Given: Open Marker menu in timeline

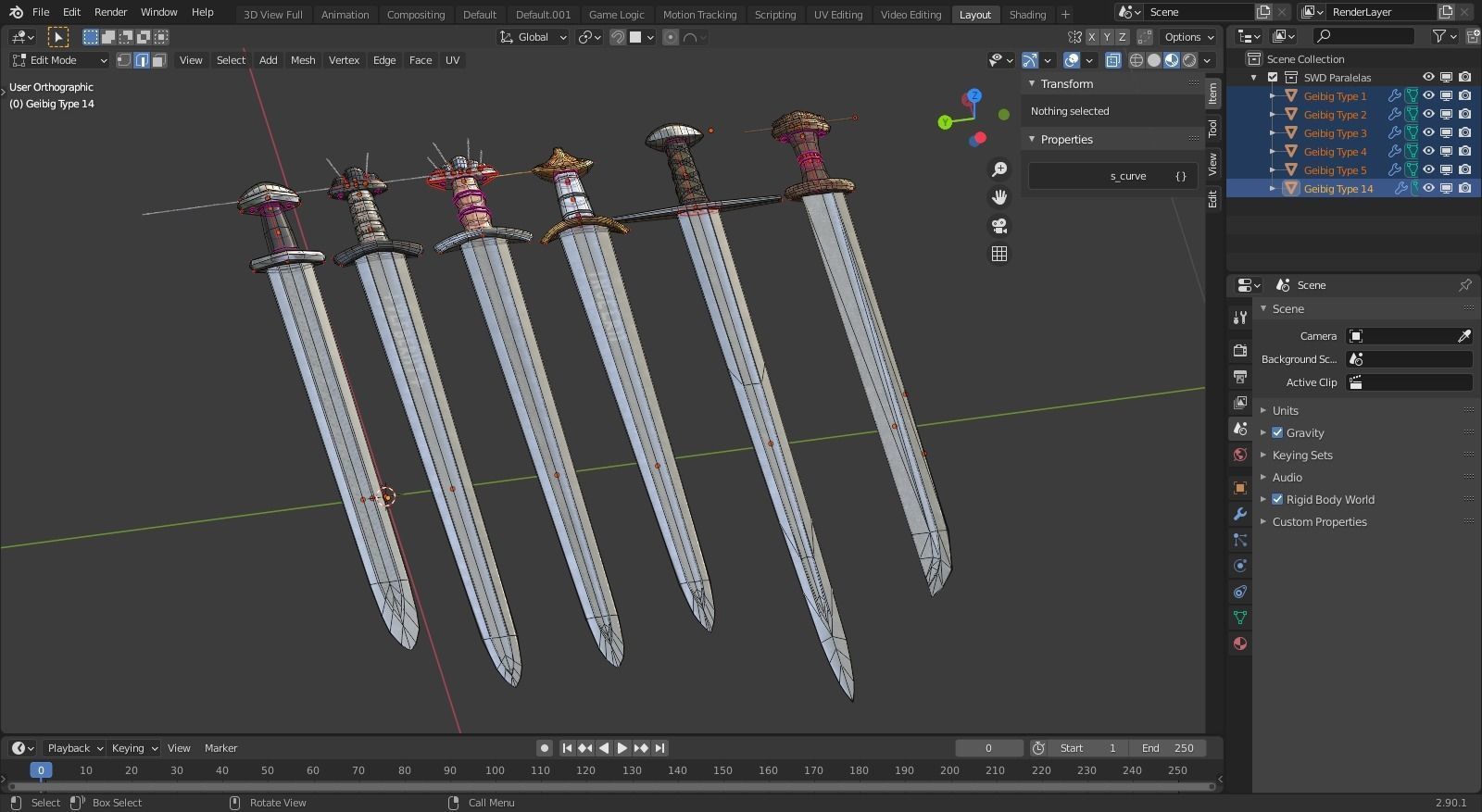Looking at the screenshot, I should 220,748.
